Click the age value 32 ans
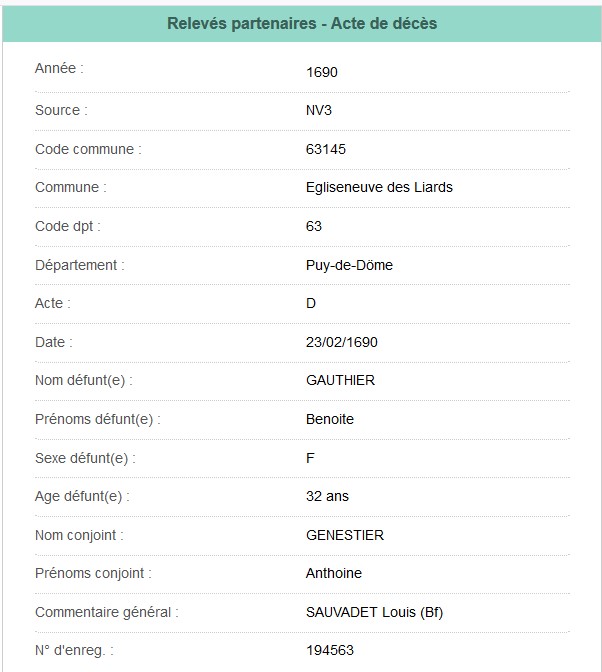This screenshot has width=602, height=672. (327, 497)
